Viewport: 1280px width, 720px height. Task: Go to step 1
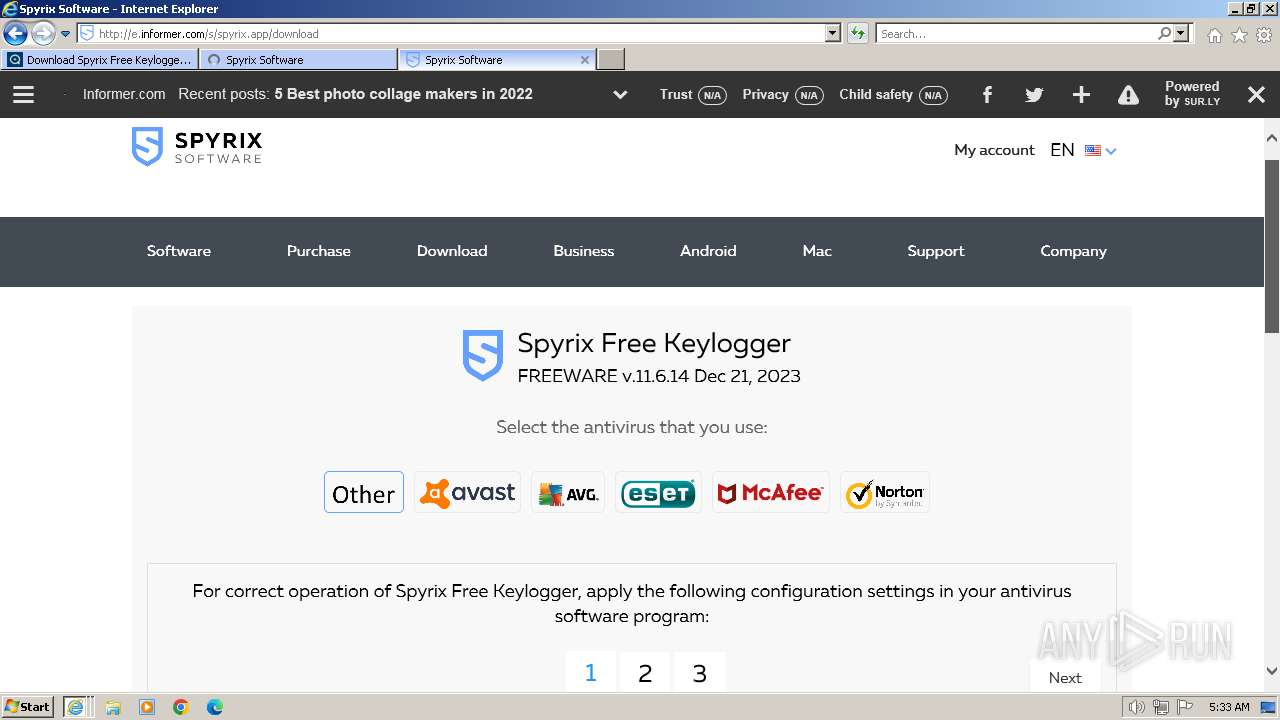click(x=590, y=672)
